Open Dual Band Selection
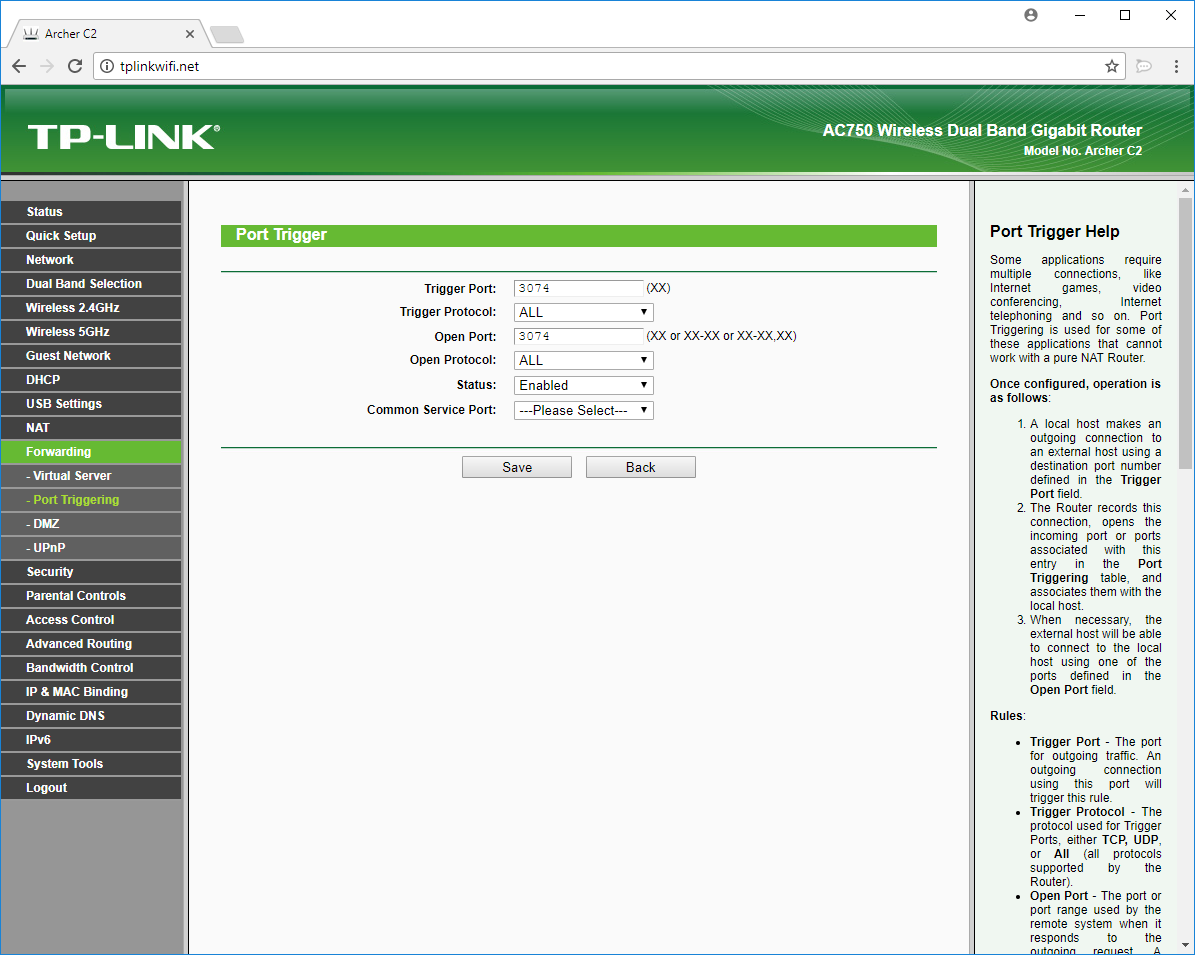The height and width of the screenshot is (955, 1195). click(x=91, y=284)
